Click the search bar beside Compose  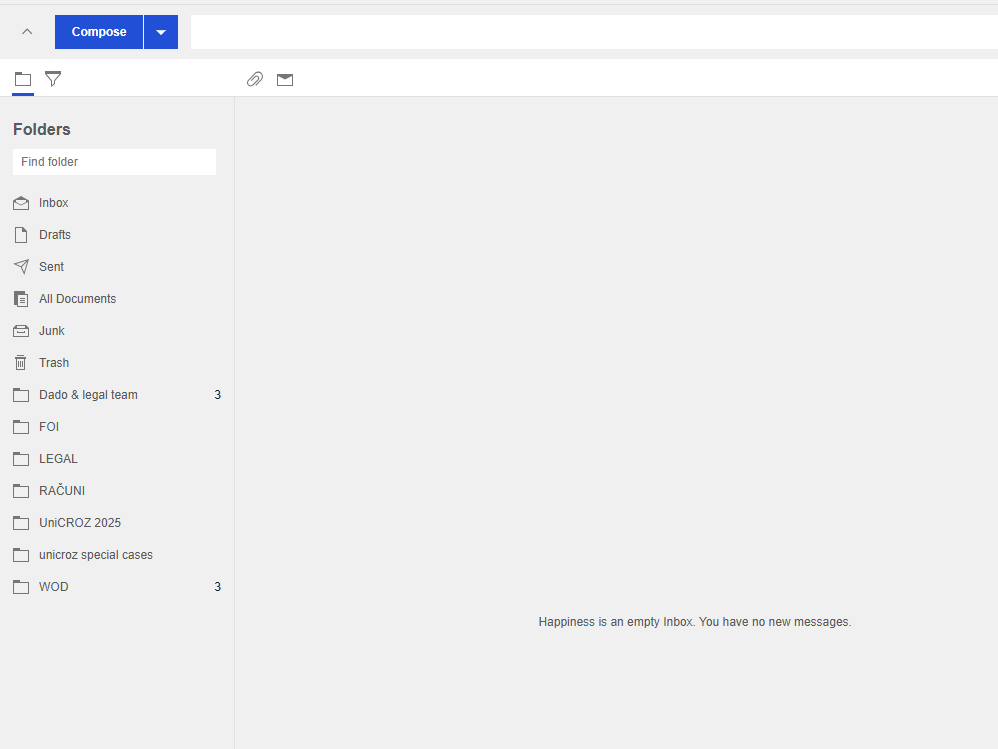594,32
